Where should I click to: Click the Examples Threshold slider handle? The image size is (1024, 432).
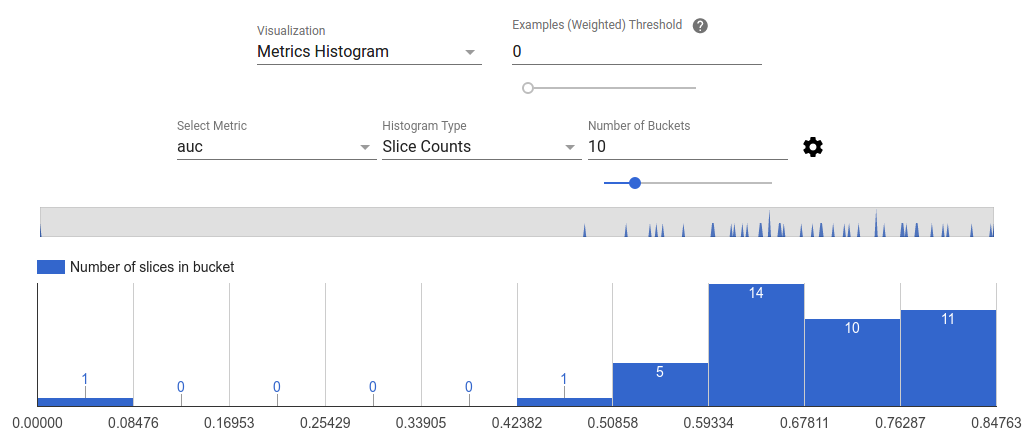click(x=528, y=88)
